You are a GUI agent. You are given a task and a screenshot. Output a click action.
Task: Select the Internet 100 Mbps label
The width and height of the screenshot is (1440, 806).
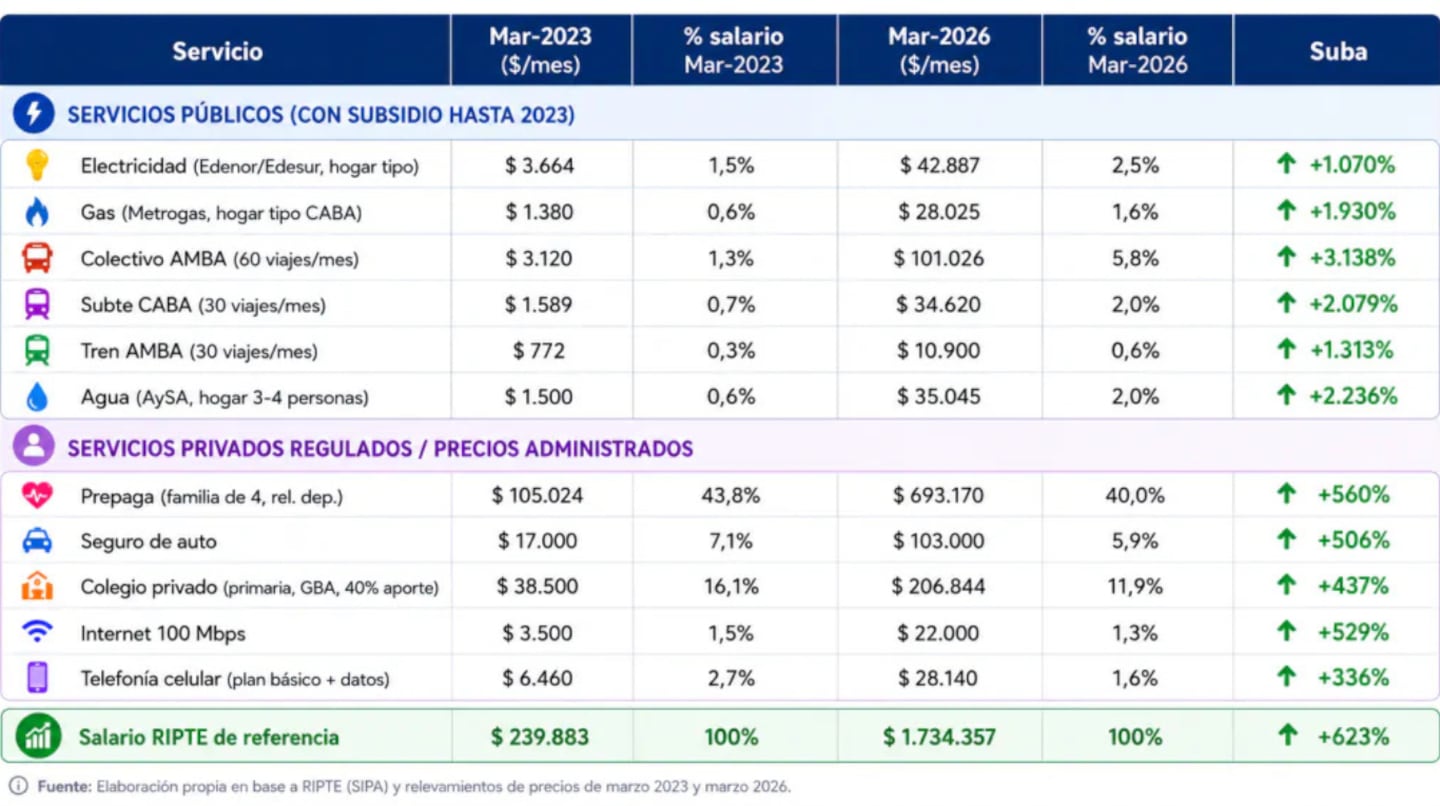click(162, 633)
